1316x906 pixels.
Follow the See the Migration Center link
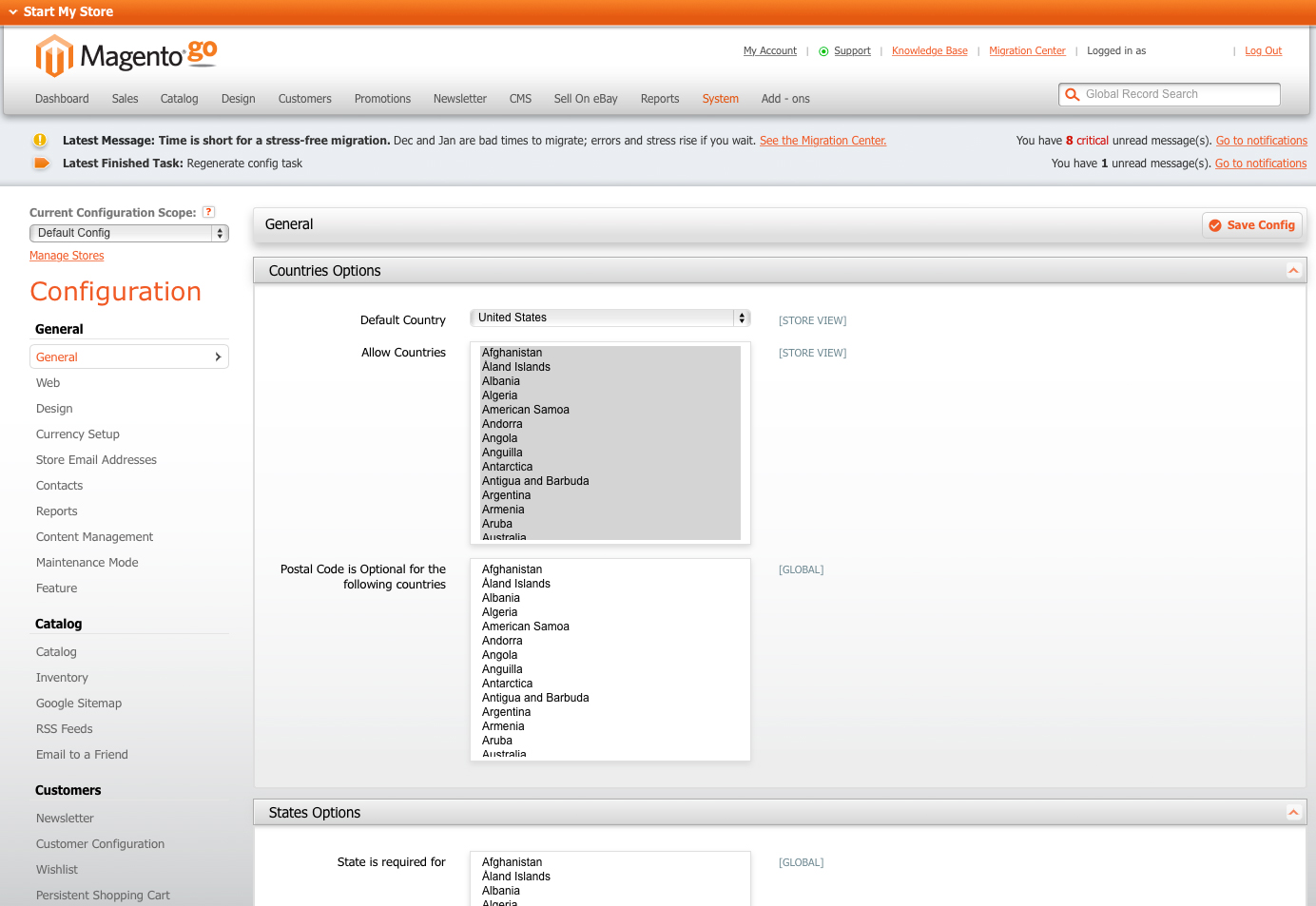[x=823, y=141]
